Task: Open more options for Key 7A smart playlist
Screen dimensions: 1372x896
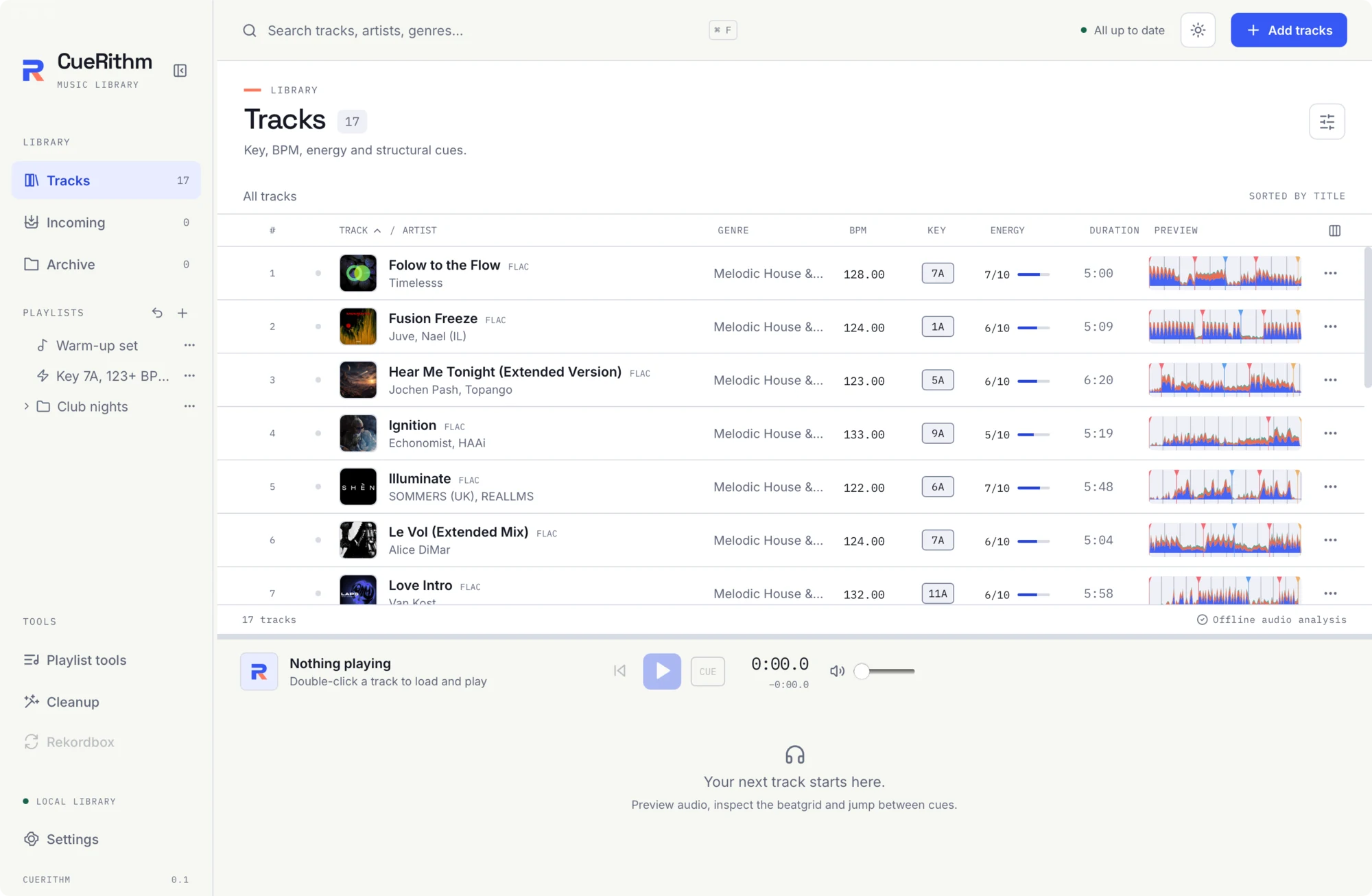Action: (x=189, y=375)
